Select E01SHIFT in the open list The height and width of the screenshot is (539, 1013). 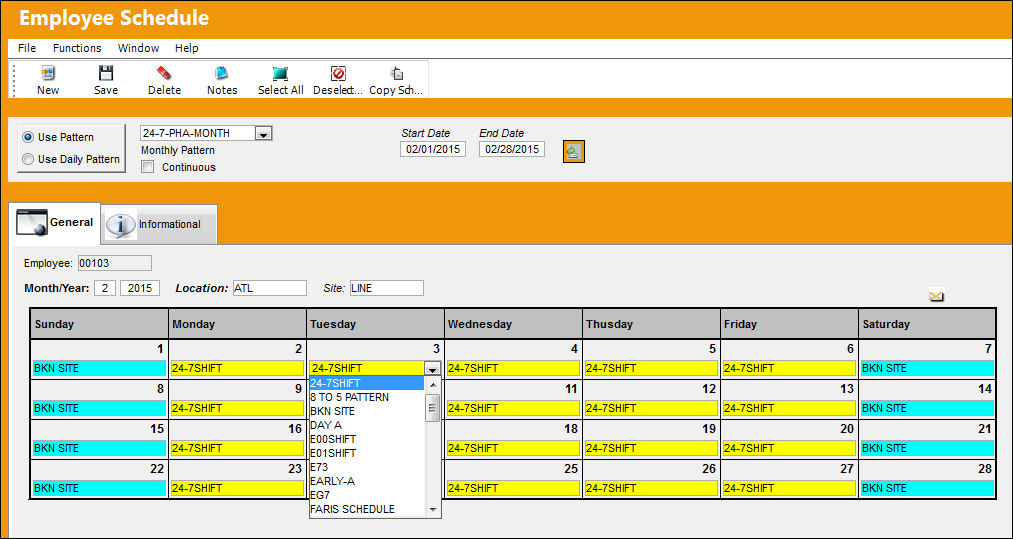pos(366,453)
